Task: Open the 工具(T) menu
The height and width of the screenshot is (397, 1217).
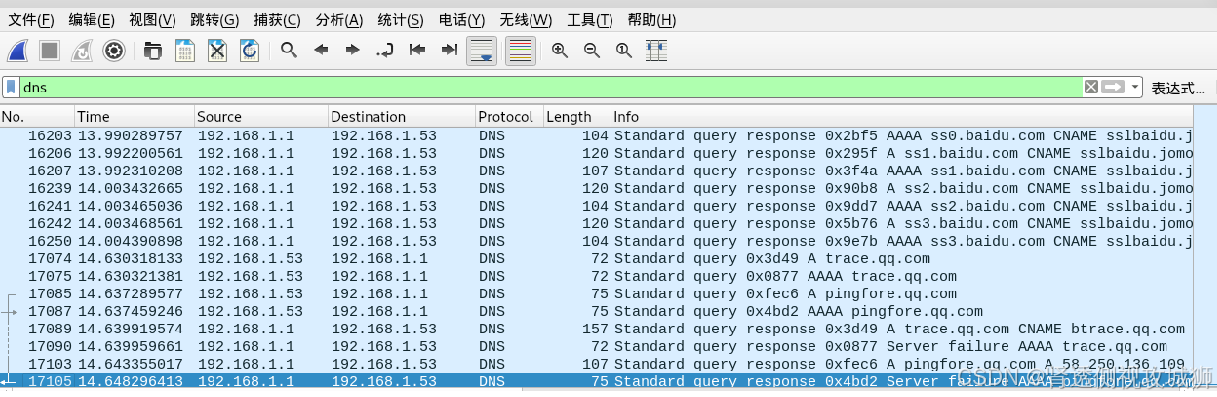Action: [x=590, y=20]
